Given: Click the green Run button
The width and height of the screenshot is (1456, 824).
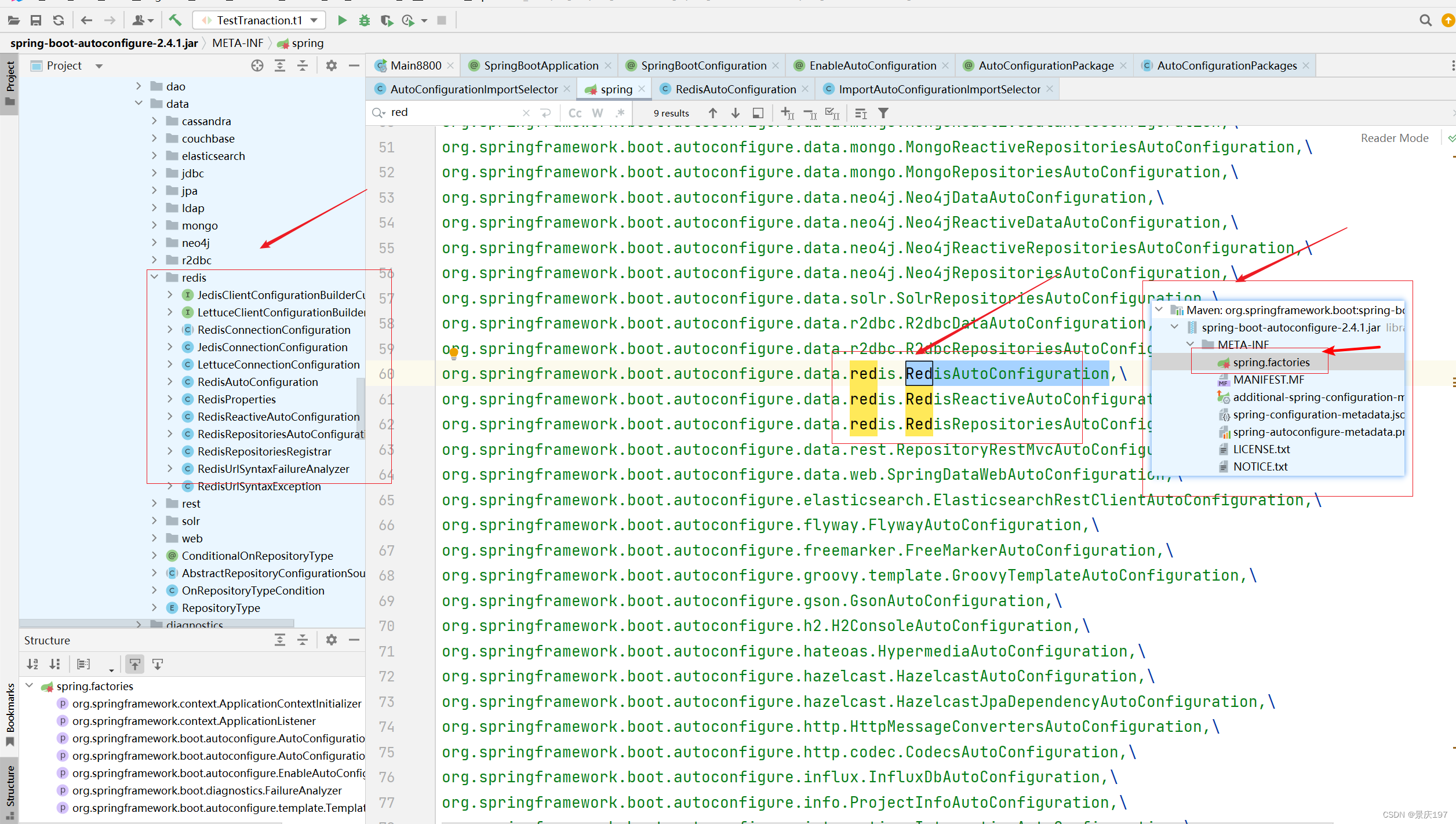Looking at the screenshot, I should (x=342, y=20).
